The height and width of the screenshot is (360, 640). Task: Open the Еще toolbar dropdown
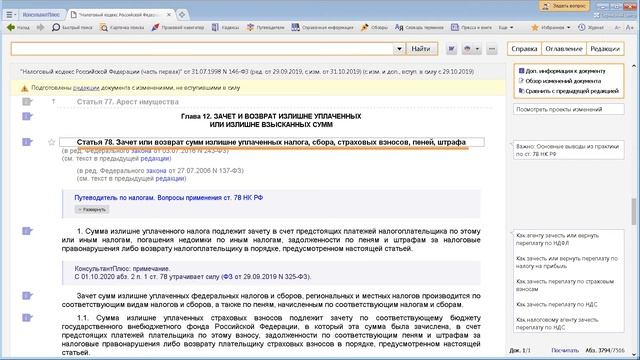coord(506,27)
